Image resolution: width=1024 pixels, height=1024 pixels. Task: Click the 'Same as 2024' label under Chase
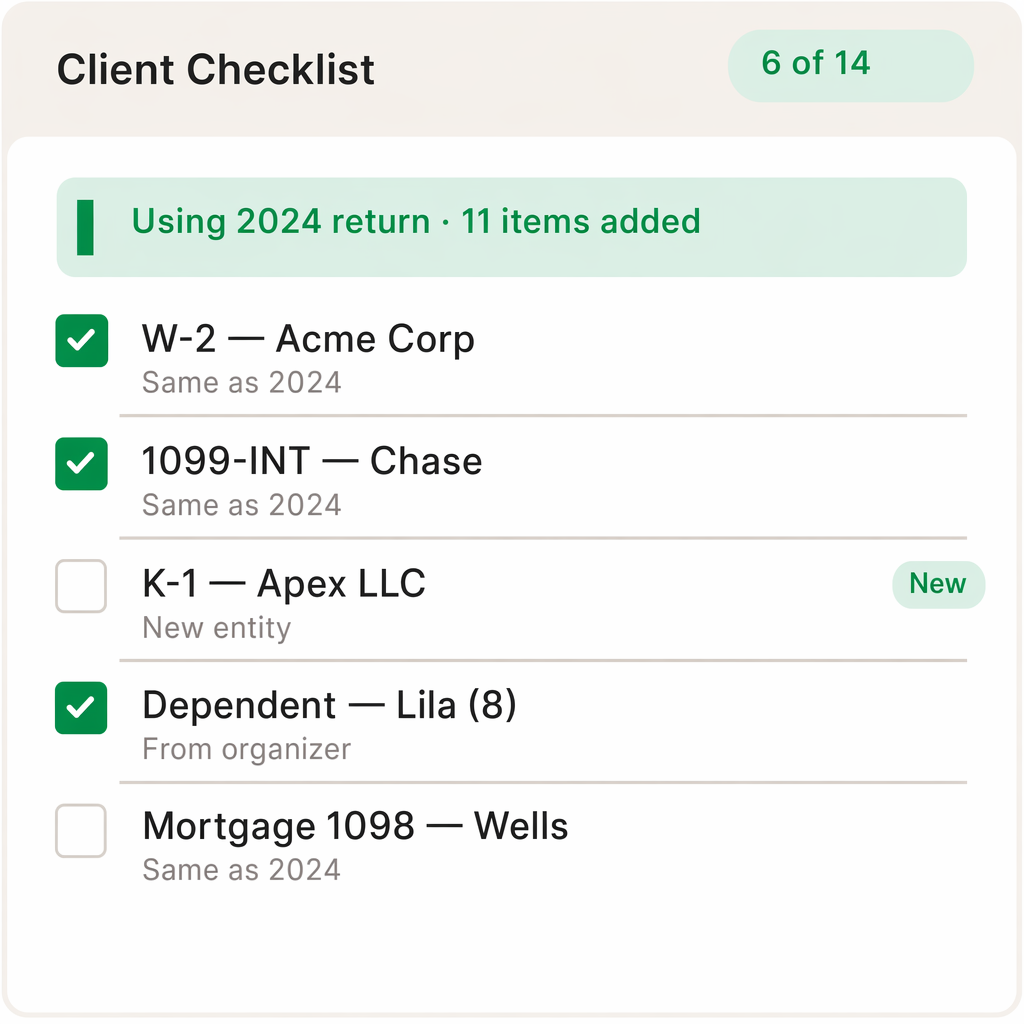(x=241, y=505)
